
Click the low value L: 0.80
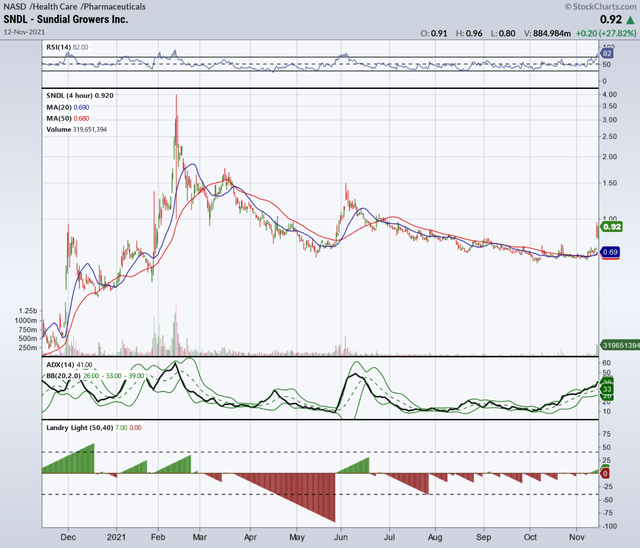tap(503, 33)
